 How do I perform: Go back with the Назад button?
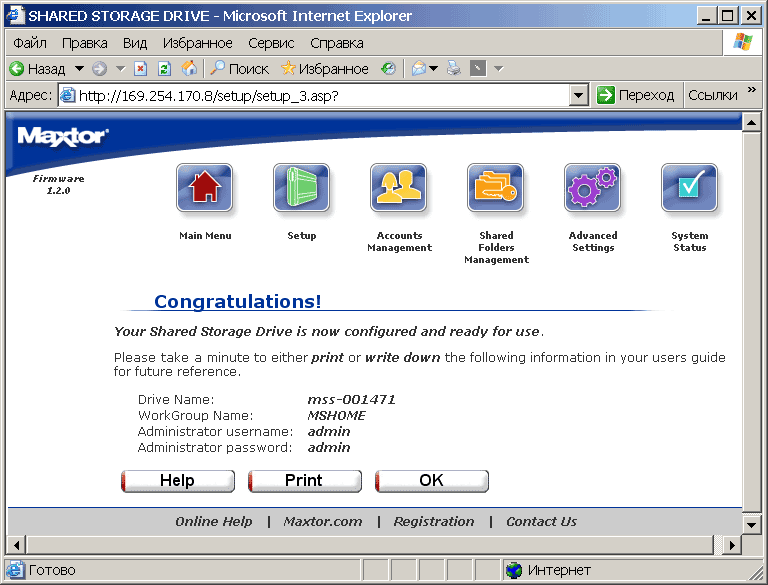click(37, 69)
